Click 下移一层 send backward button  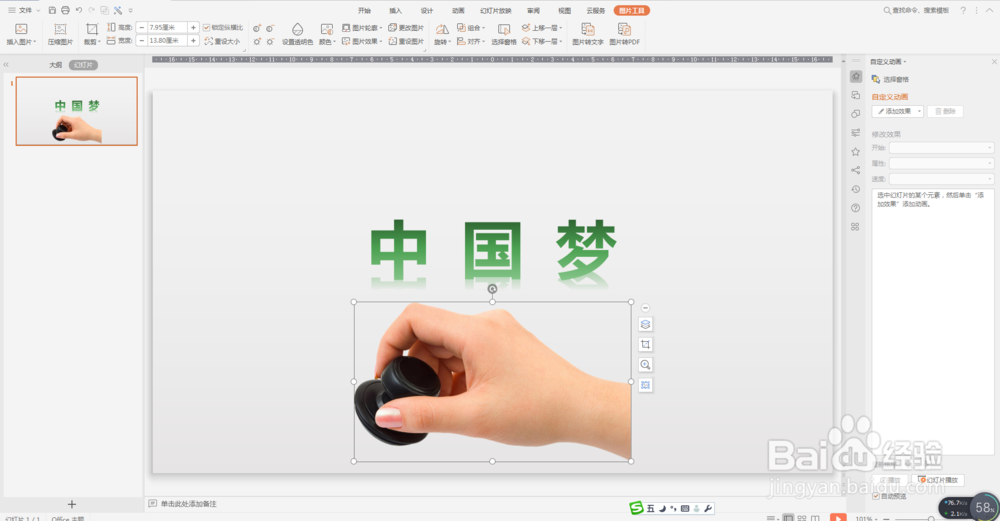click(x=542, y=41)
